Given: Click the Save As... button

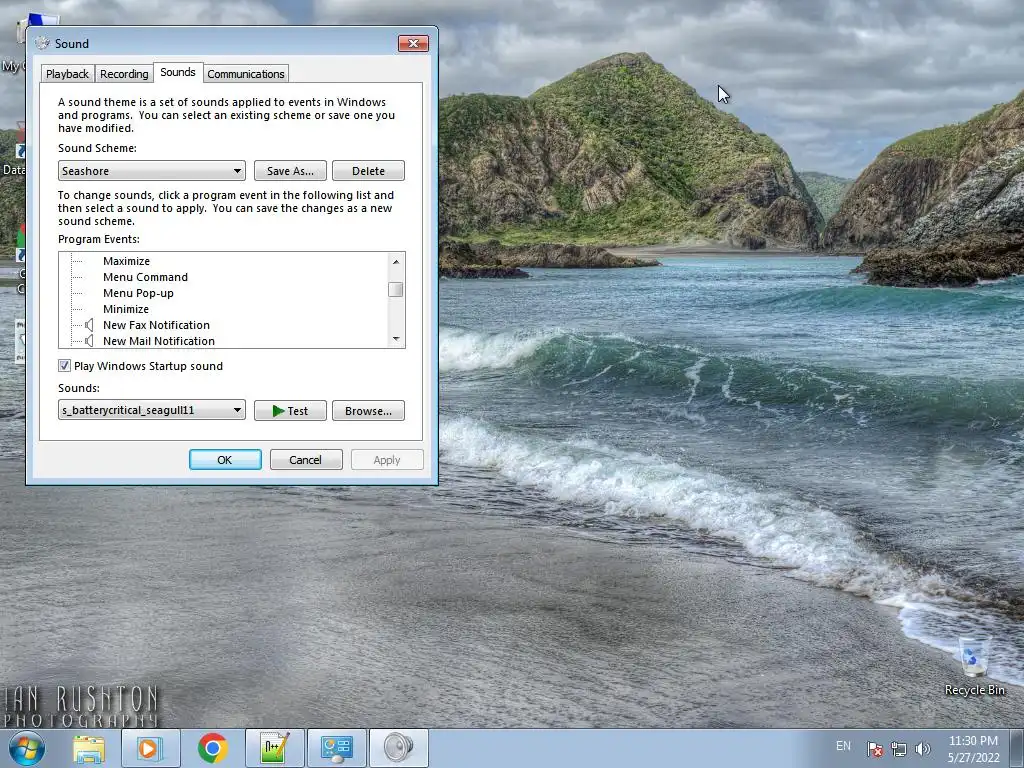Looking at the screenshot, I should tap(290, 170).
